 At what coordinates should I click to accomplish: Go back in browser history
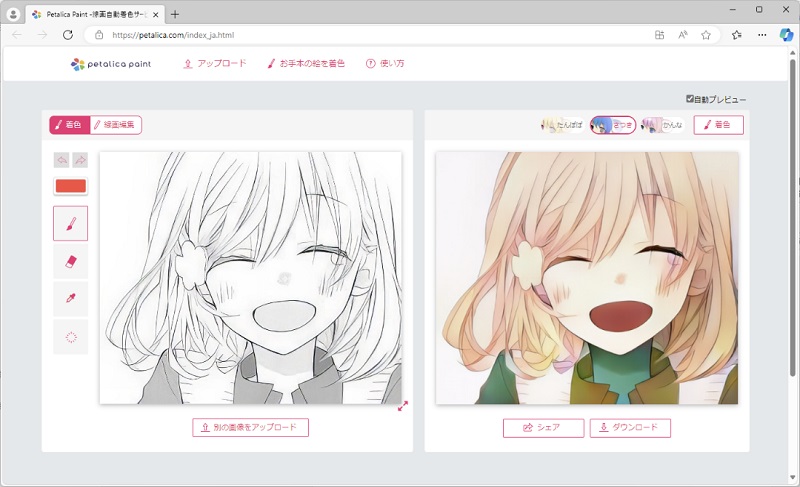pyautogui.click(x=17, y=35)
